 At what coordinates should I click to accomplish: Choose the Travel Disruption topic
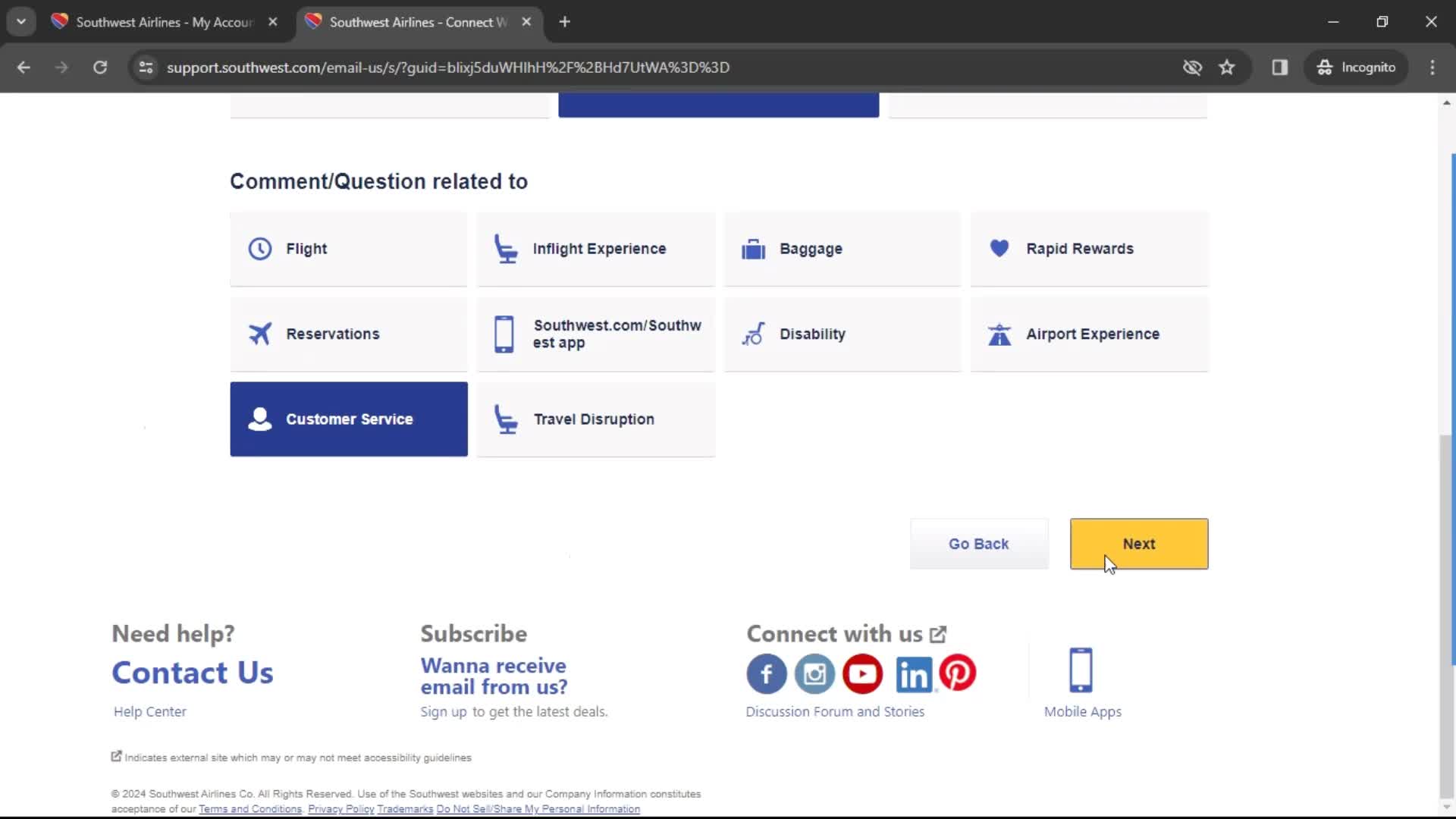pyautogui.click(x=596, y=419)
